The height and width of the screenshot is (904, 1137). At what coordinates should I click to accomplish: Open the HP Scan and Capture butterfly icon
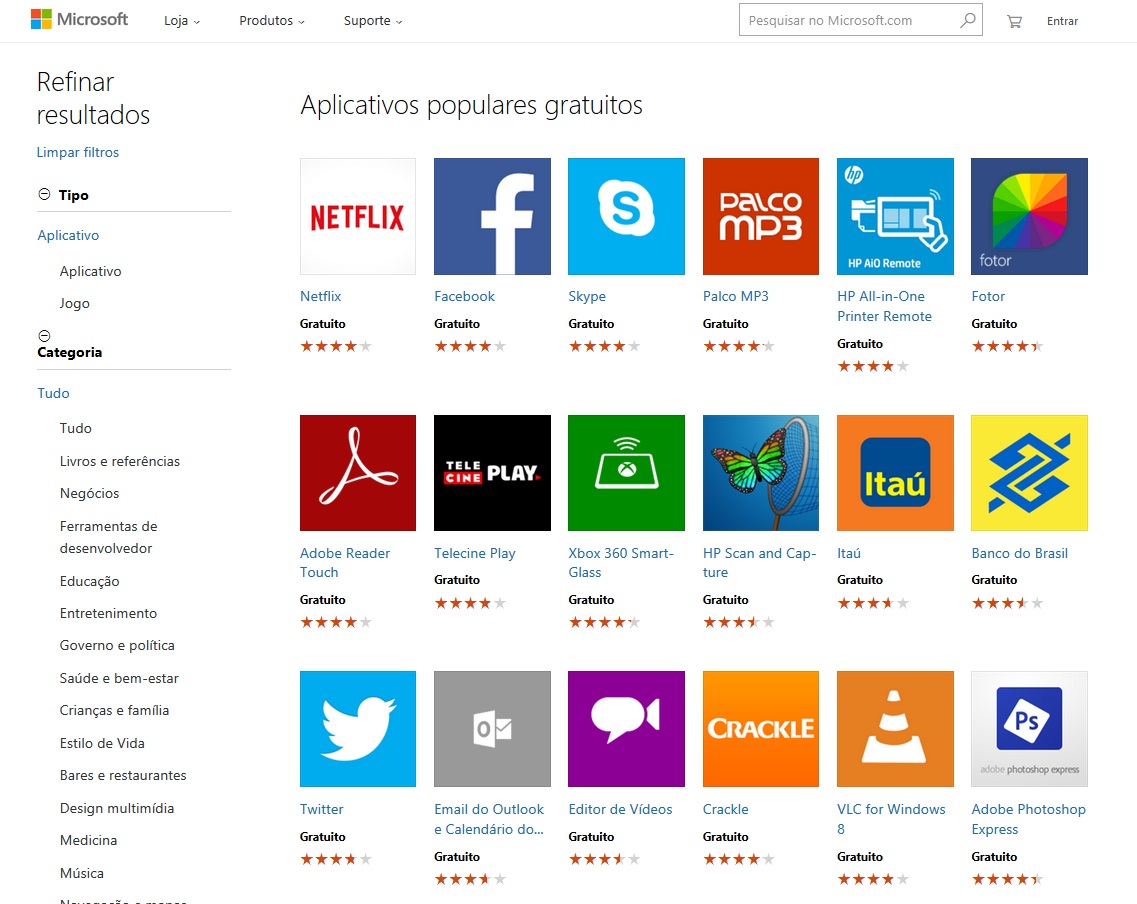761,473
